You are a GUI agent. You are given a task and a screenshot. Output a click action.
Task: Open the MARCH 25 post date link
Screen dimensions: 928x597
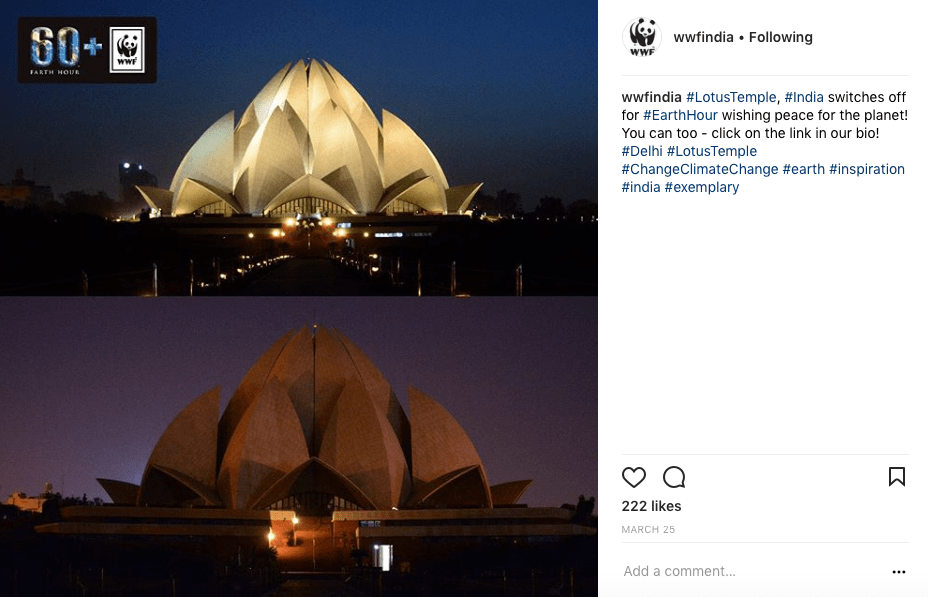648,530
